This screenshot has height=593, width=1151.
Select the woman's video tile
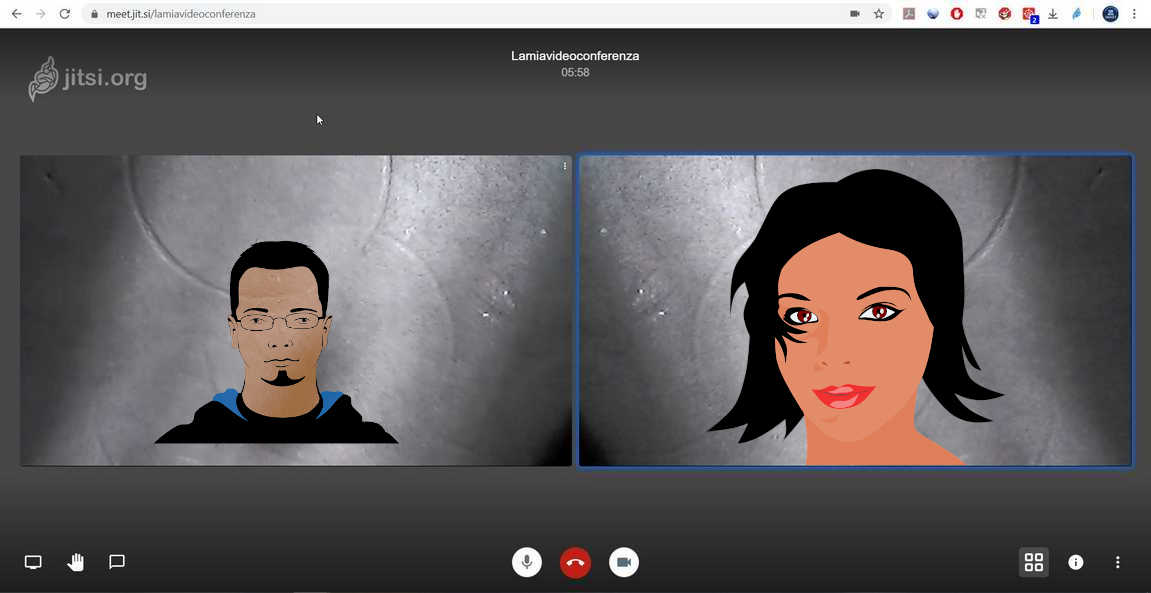point(855,310)
